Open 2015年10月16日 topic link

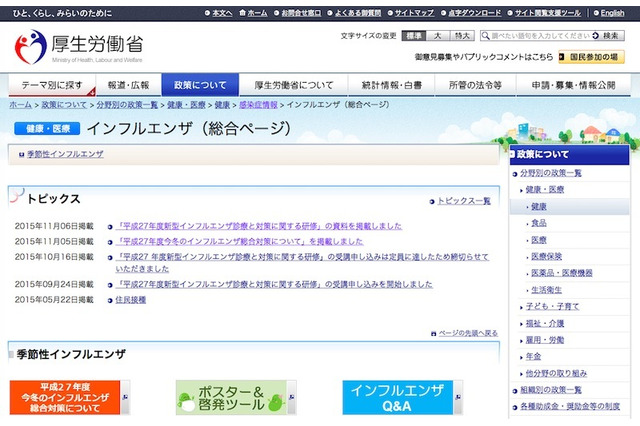coord(302,263)
